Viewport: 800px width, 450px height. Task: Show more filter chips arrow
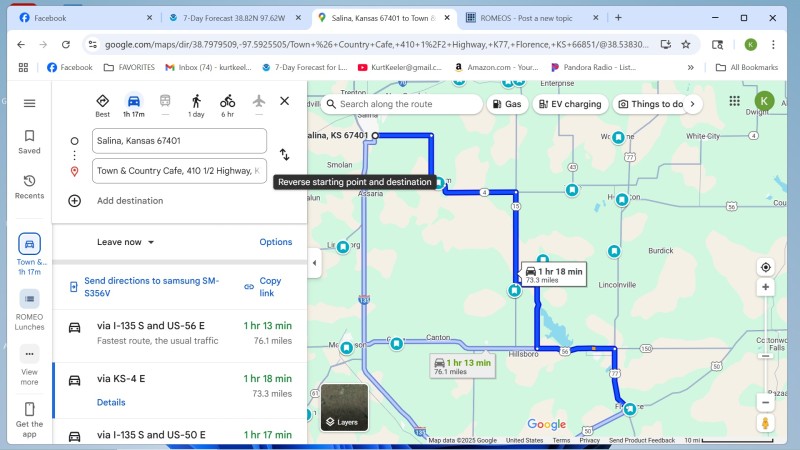tap(692, 104)
